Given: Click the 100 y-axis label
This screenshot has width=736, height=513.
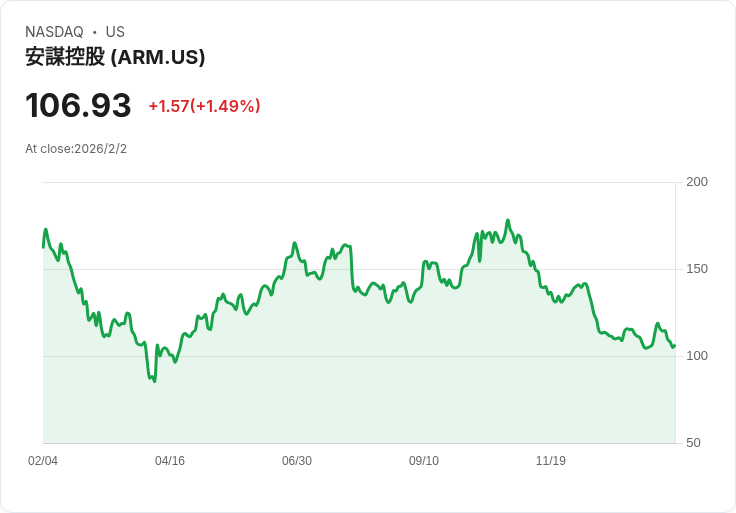Looking at the screenshot, I should tap(697, 356).
